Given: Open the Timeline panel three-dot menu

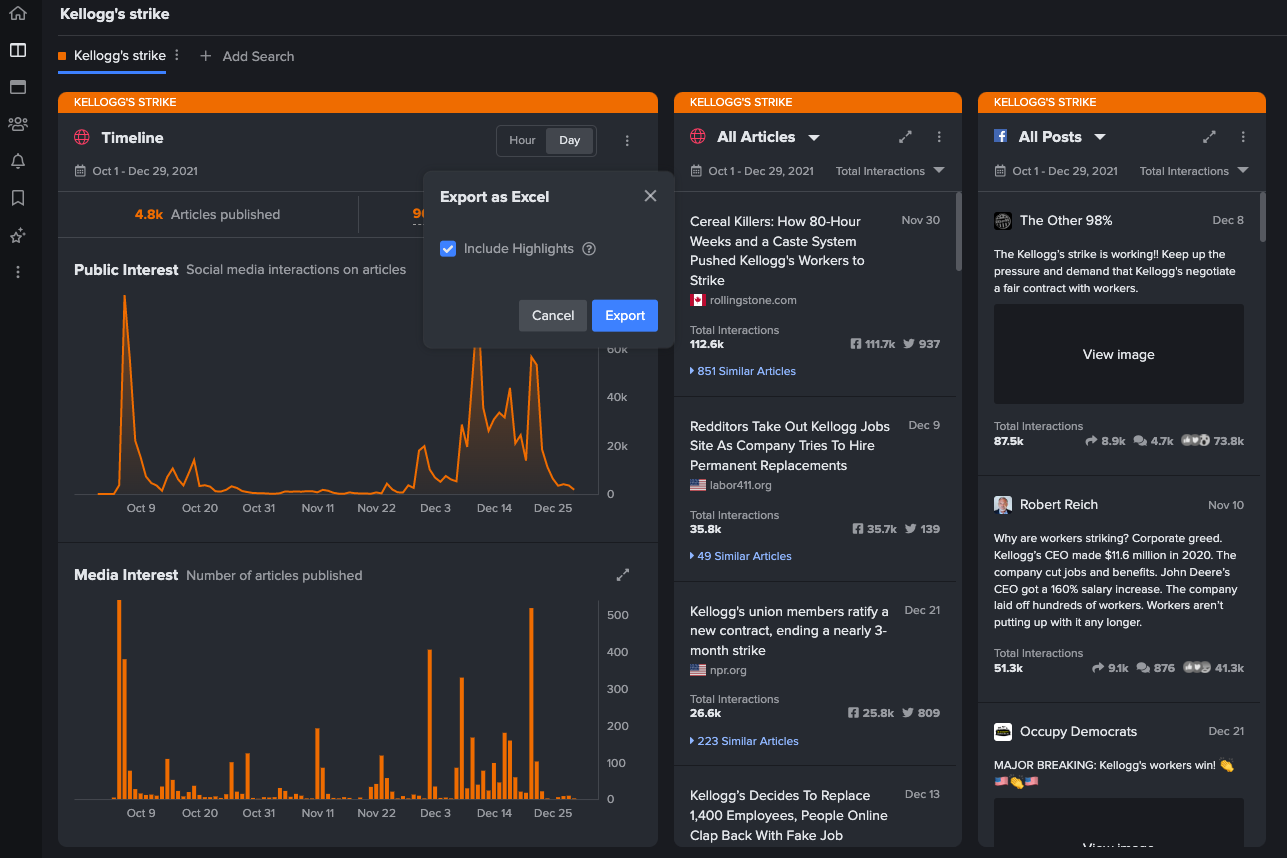Looking at the screenshot, I should [x=627, y=141].
